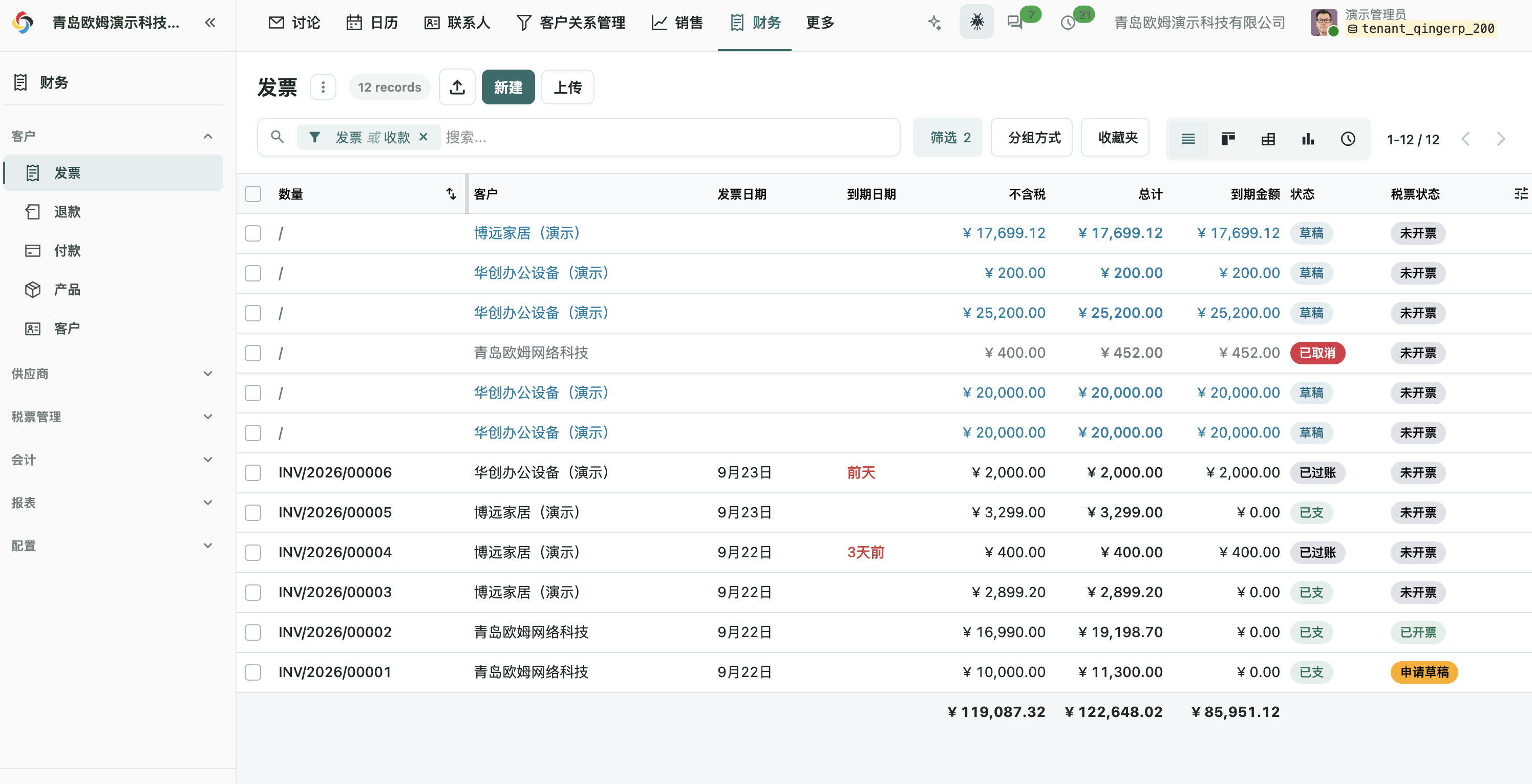
Task: Open the 退款 sidebar item
Action: [x=114, y=211]
